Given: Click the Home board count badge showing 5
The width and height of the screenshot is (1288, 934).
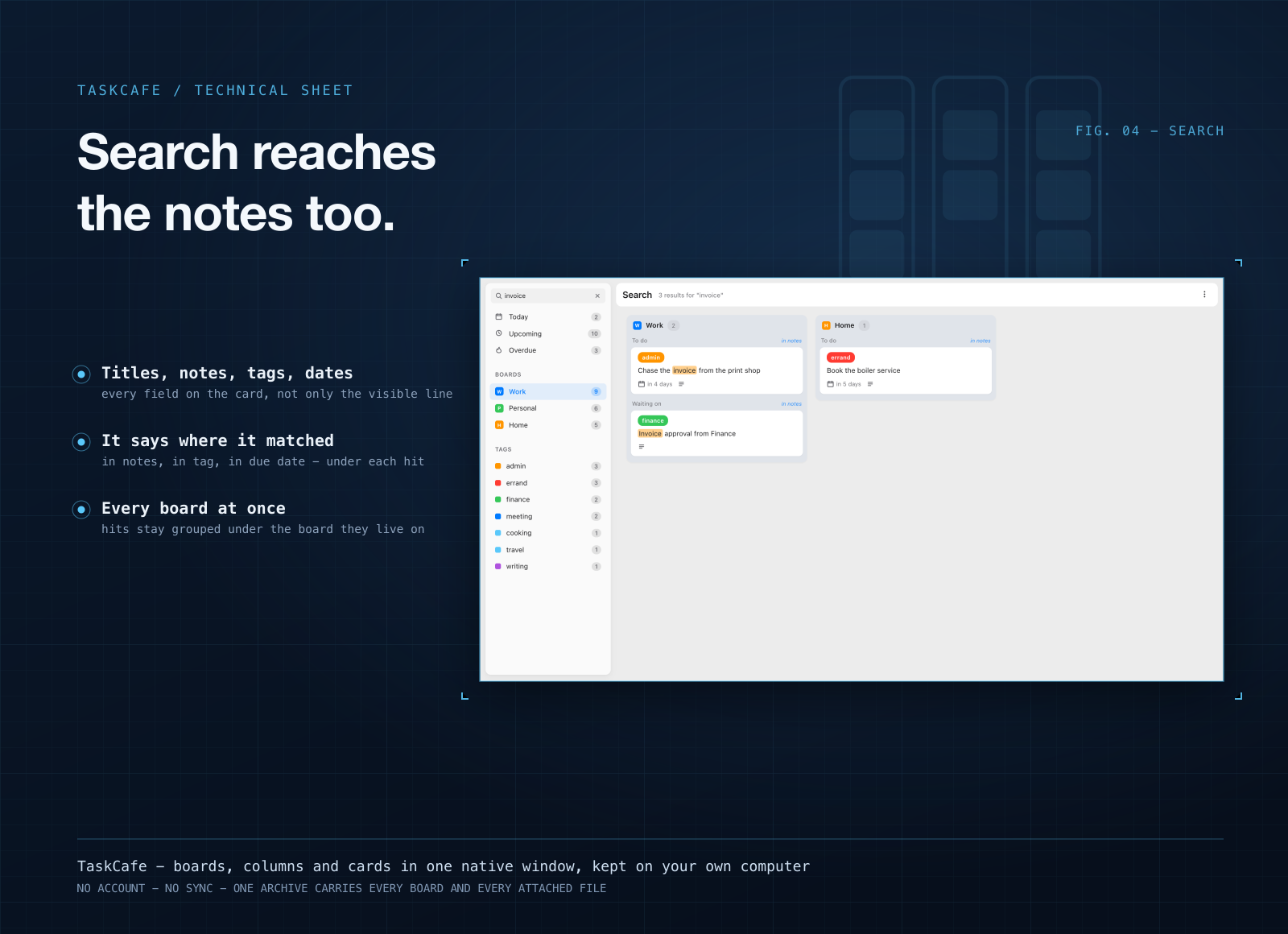Looking at the screenshot, I should 597,425.
